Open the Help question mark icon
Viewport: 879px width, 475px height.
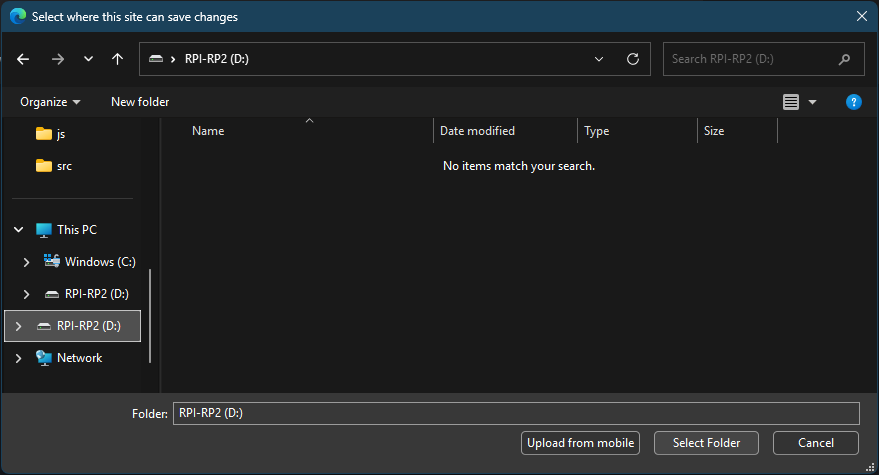coord(853,102)
